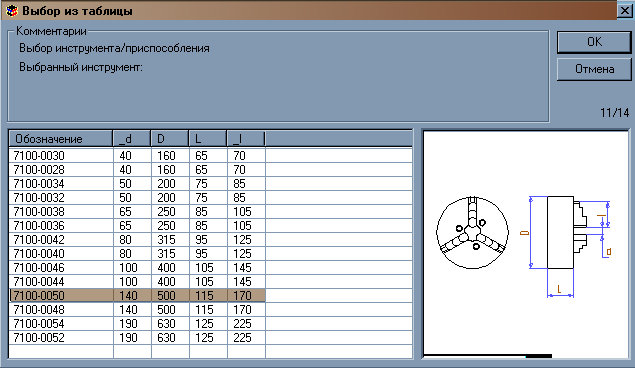
Task: Click the D column header
Action: click(170, 139)
